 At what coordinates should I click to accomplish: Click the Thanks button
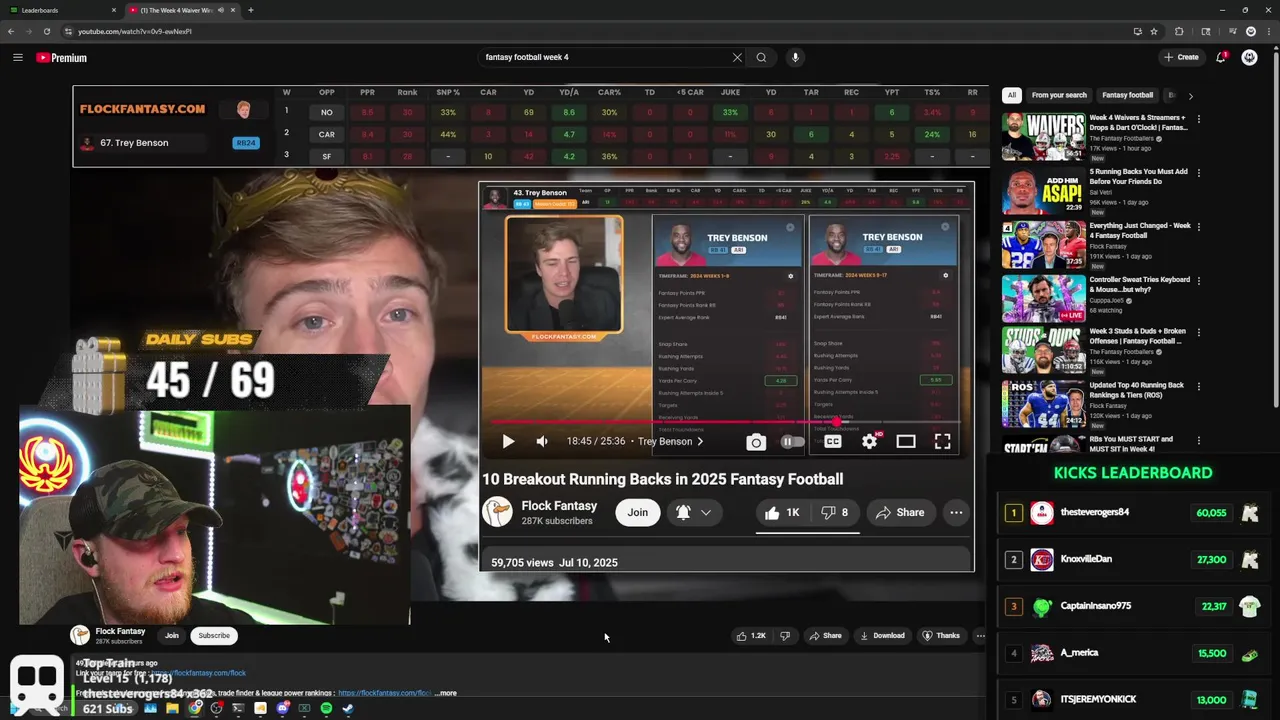point(941,635)
